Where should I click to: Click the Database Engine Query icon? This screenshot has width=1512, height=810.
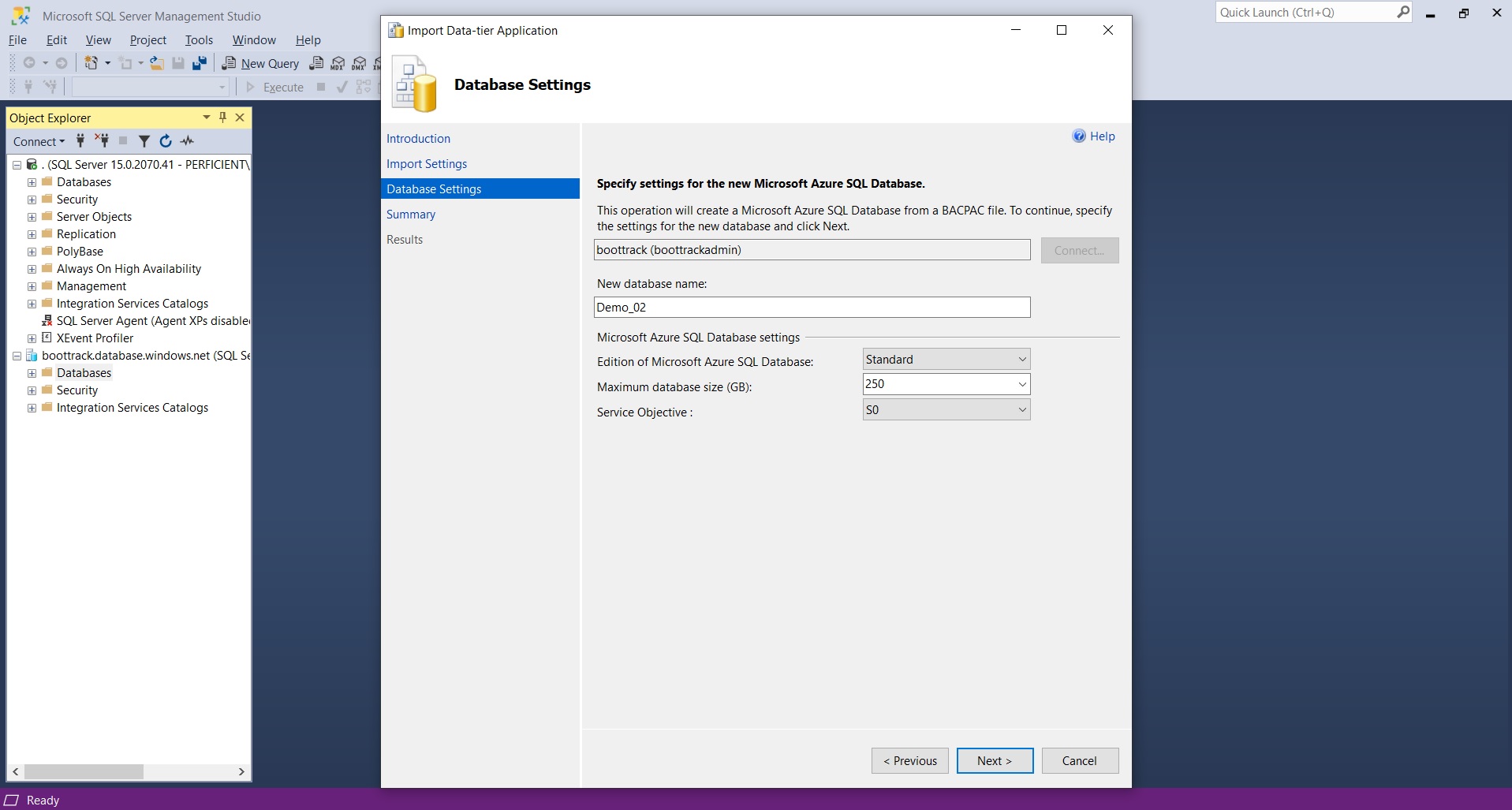[x=316, y=63]
